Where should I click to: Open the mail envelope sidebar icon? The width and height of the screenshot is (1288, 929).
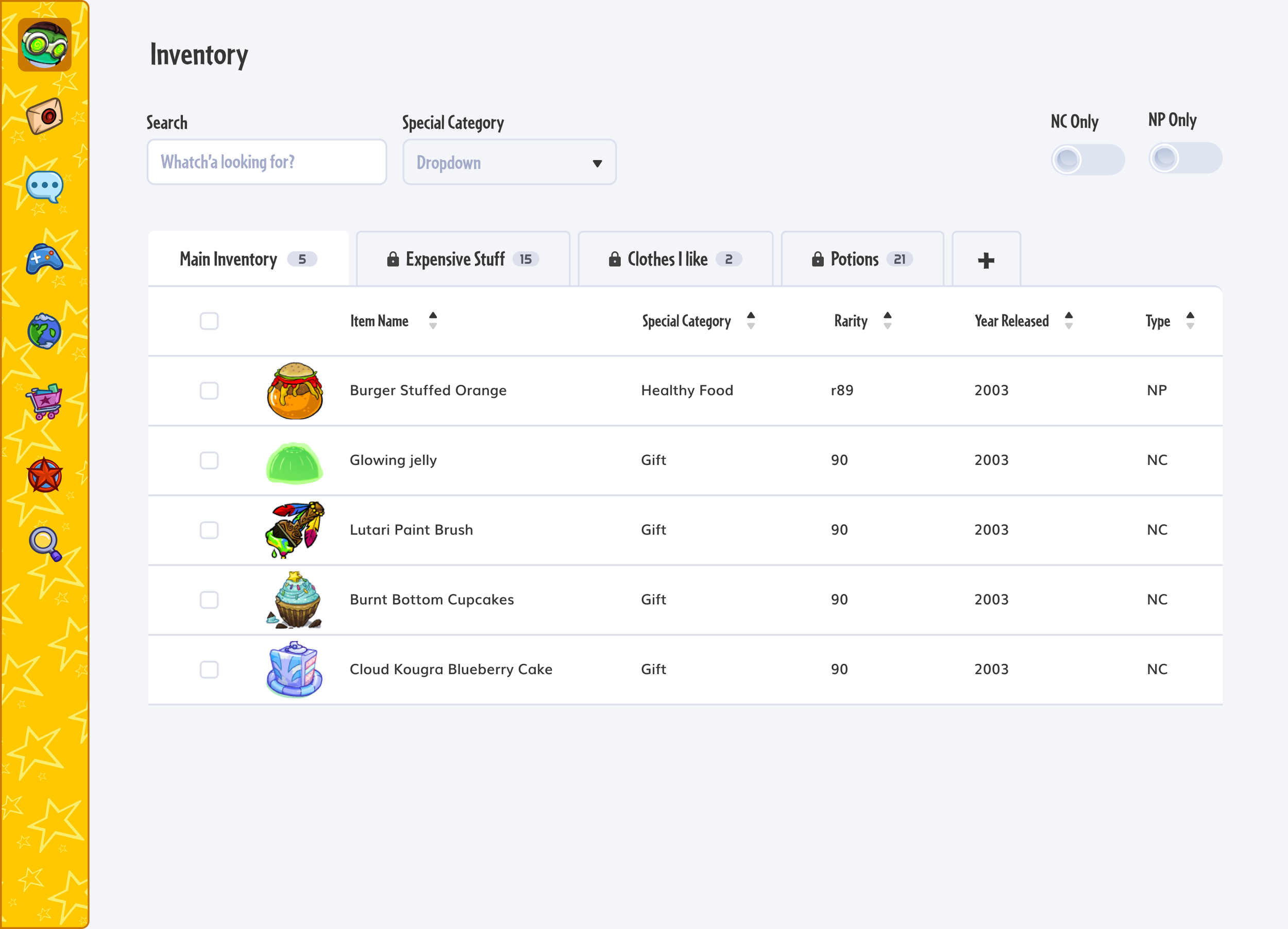(44, 116)
